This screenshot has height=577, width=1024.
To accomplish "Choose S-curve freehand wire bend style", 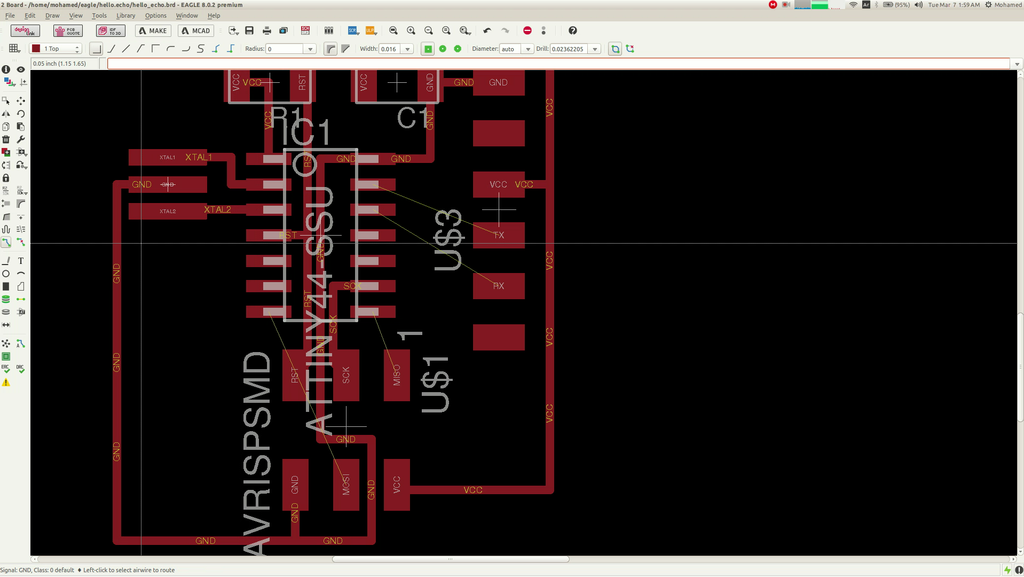I will coord(200,49).
